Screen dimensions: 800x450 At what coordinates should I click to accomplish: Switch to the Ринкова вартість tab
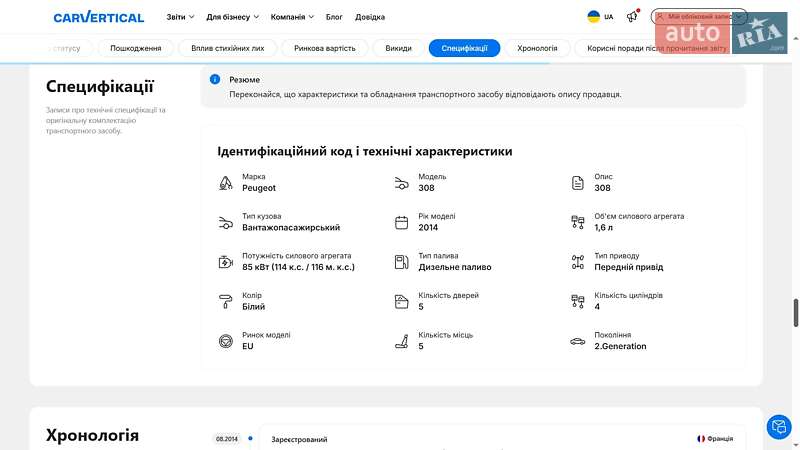coord(324,48)
